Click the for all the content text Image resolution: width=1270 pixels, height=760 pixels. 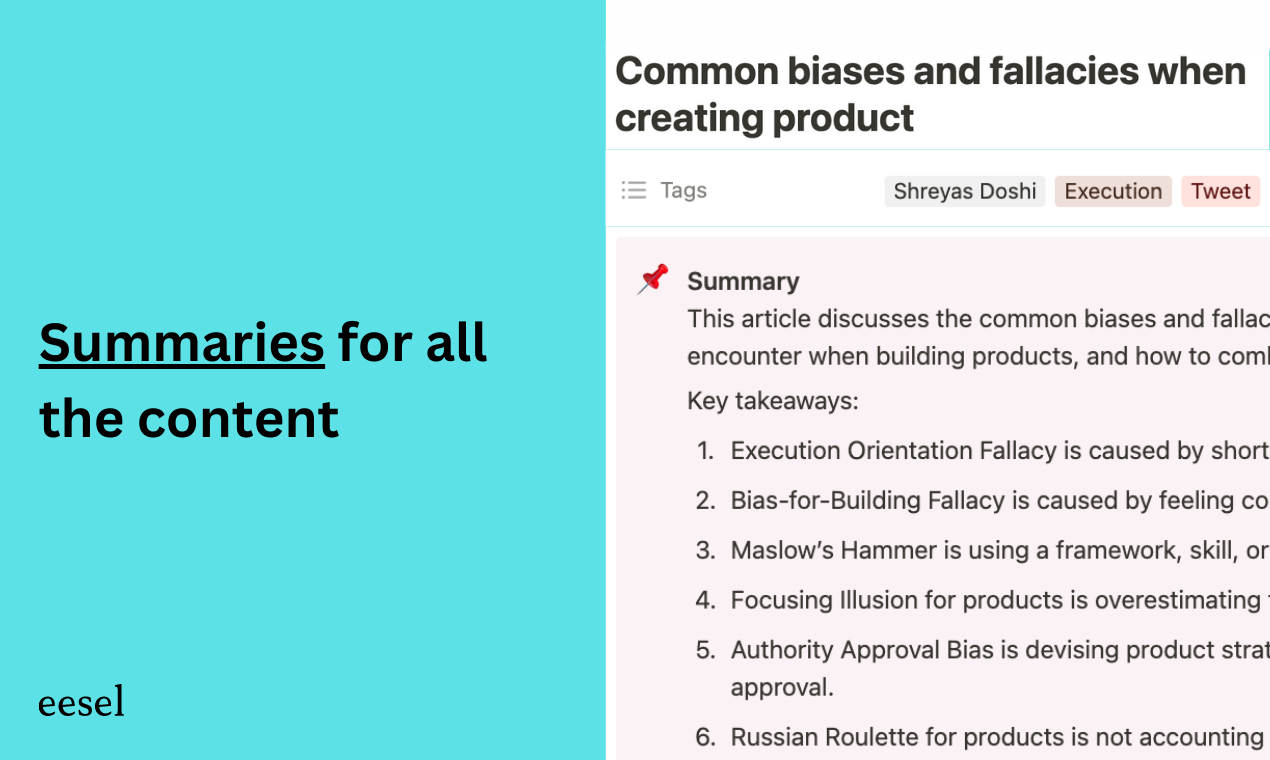[263, 380]
